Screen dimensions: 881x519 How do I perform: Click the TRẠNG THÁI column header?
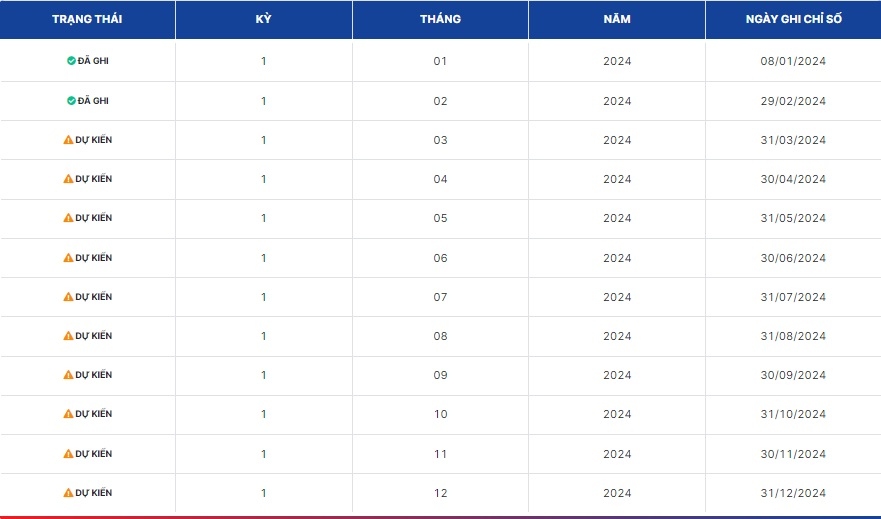(x=87, y=19)
